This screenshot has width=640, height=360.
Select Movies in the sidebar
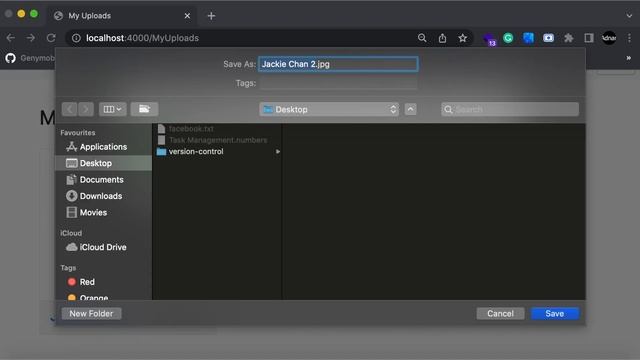[104, 212]
